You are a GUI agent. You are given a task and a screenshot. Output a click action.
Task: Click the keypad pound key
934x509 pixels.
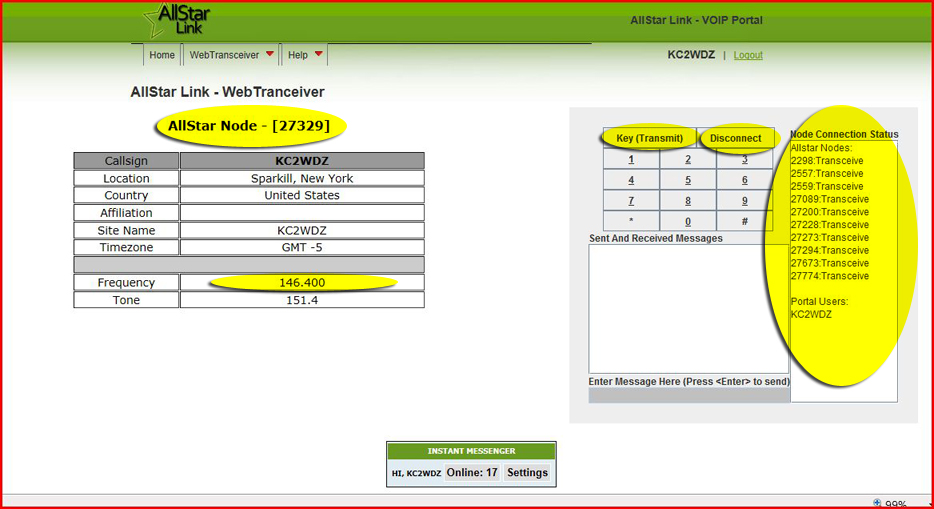(x=745, y=221)
